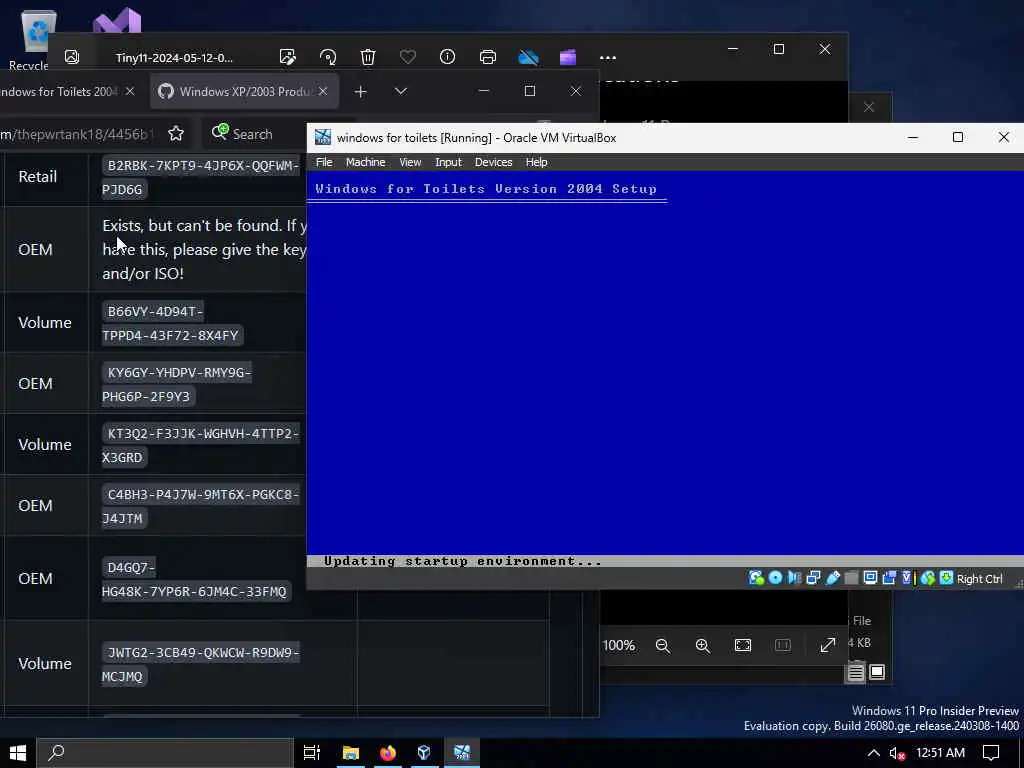Click the hard disk activity indicator in VirtualBox

coord(756,578)
